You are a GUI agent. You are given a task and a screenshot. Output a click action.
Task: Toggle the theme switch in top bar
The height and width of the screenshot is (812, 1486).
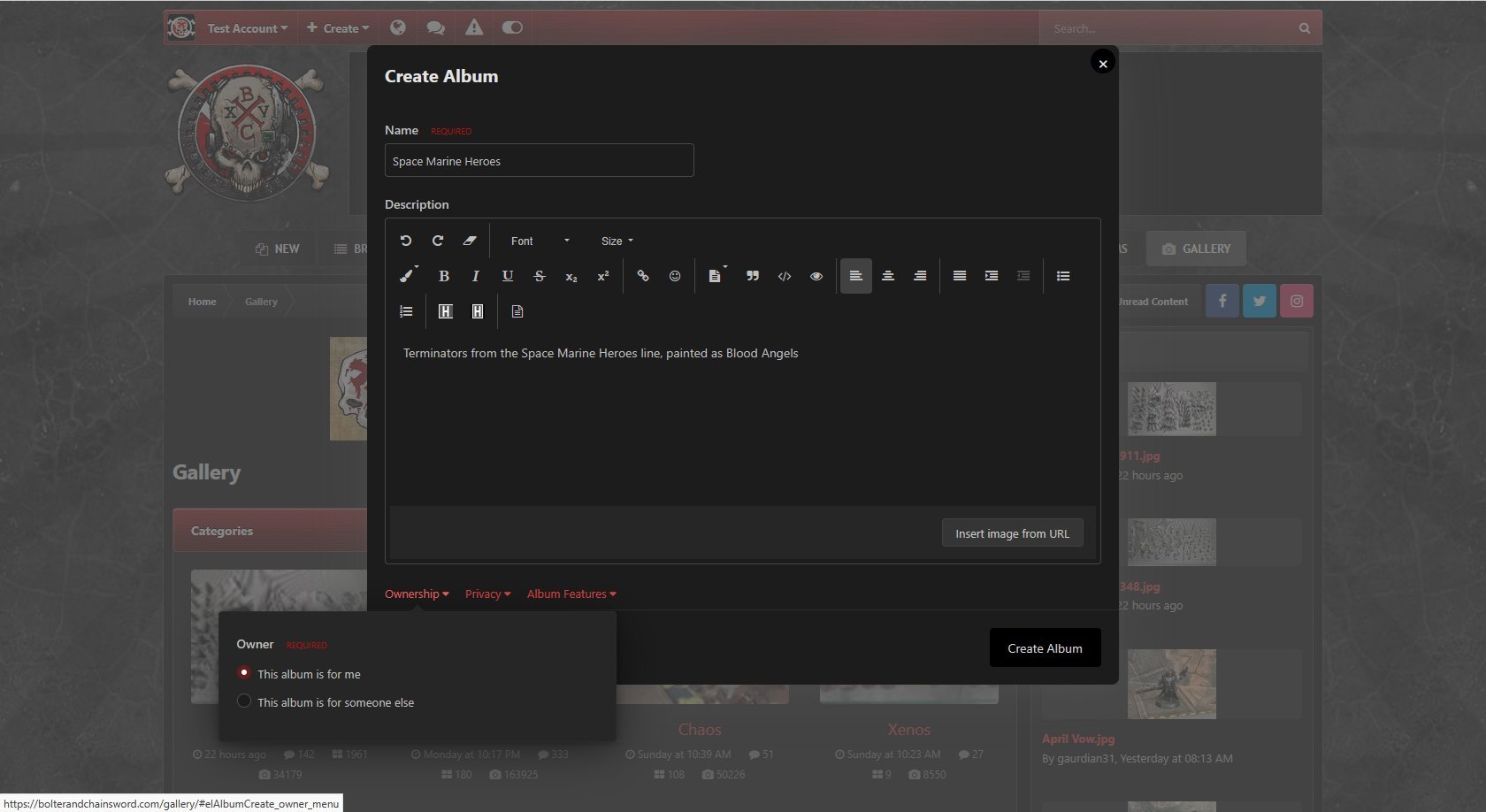pos(512,27)
